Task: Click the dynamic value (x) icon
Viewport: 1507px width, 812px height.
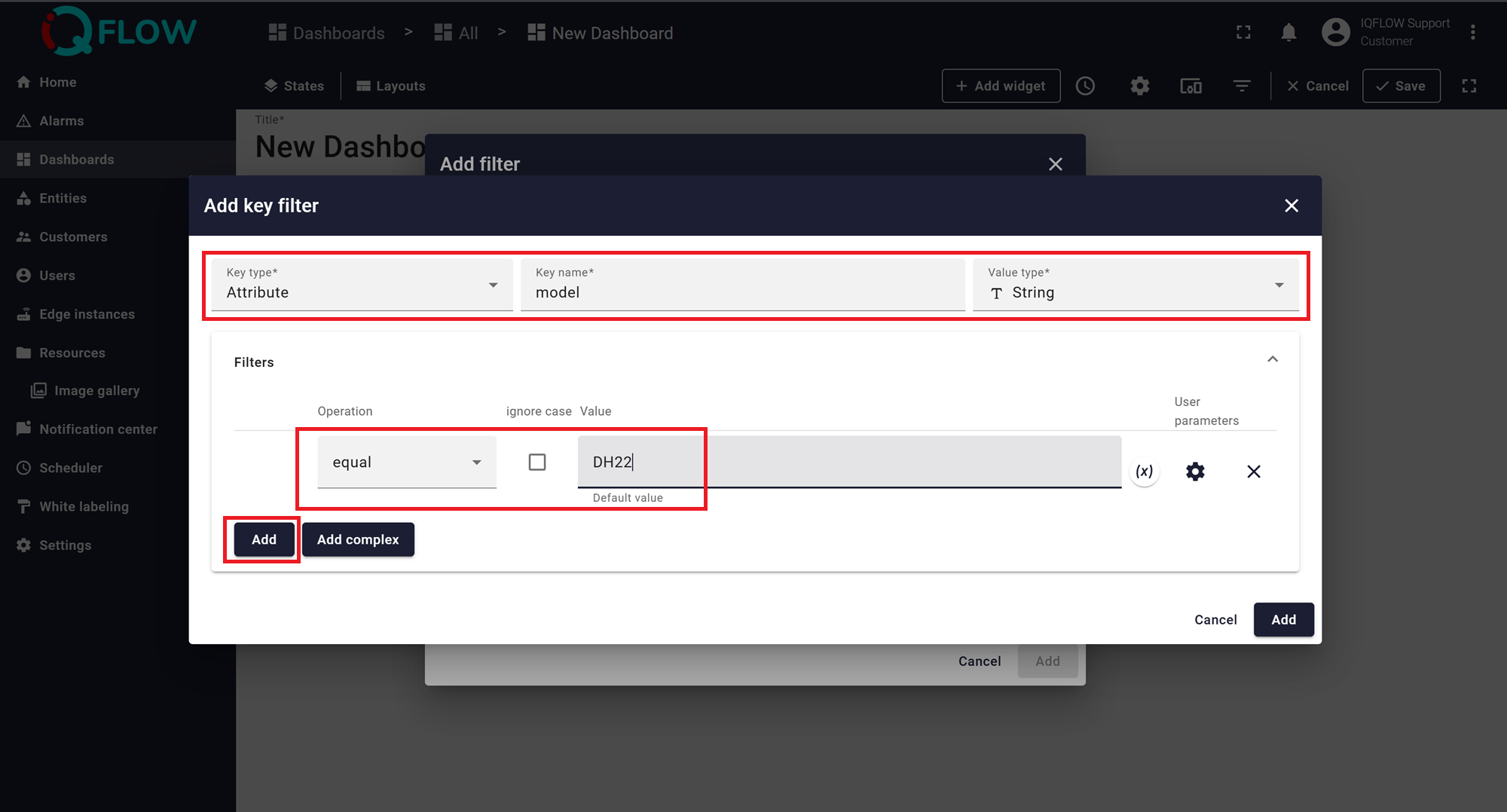Action: 1144,472
